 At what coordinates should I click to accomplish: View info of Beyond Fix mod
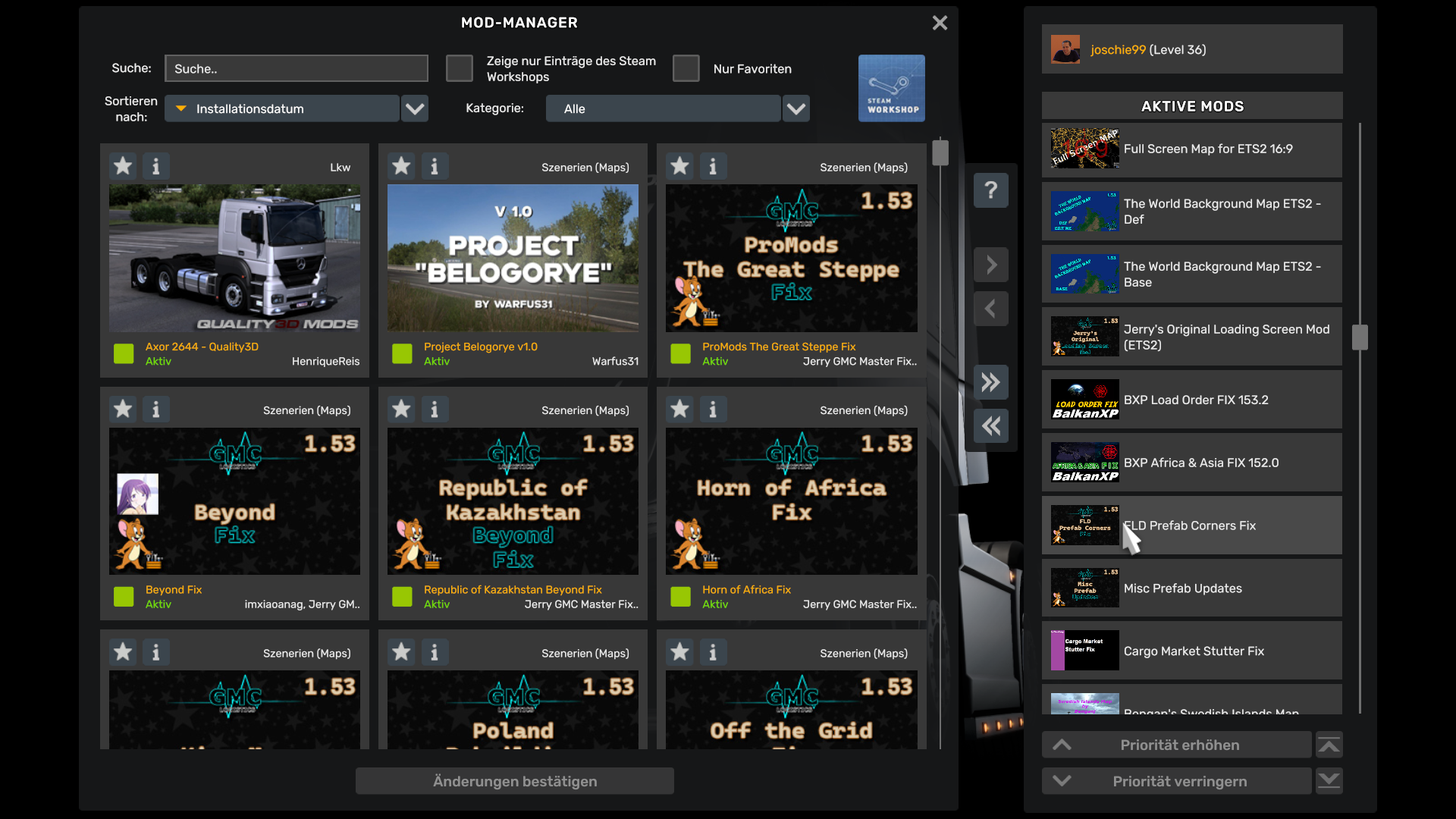click(156, 409)
